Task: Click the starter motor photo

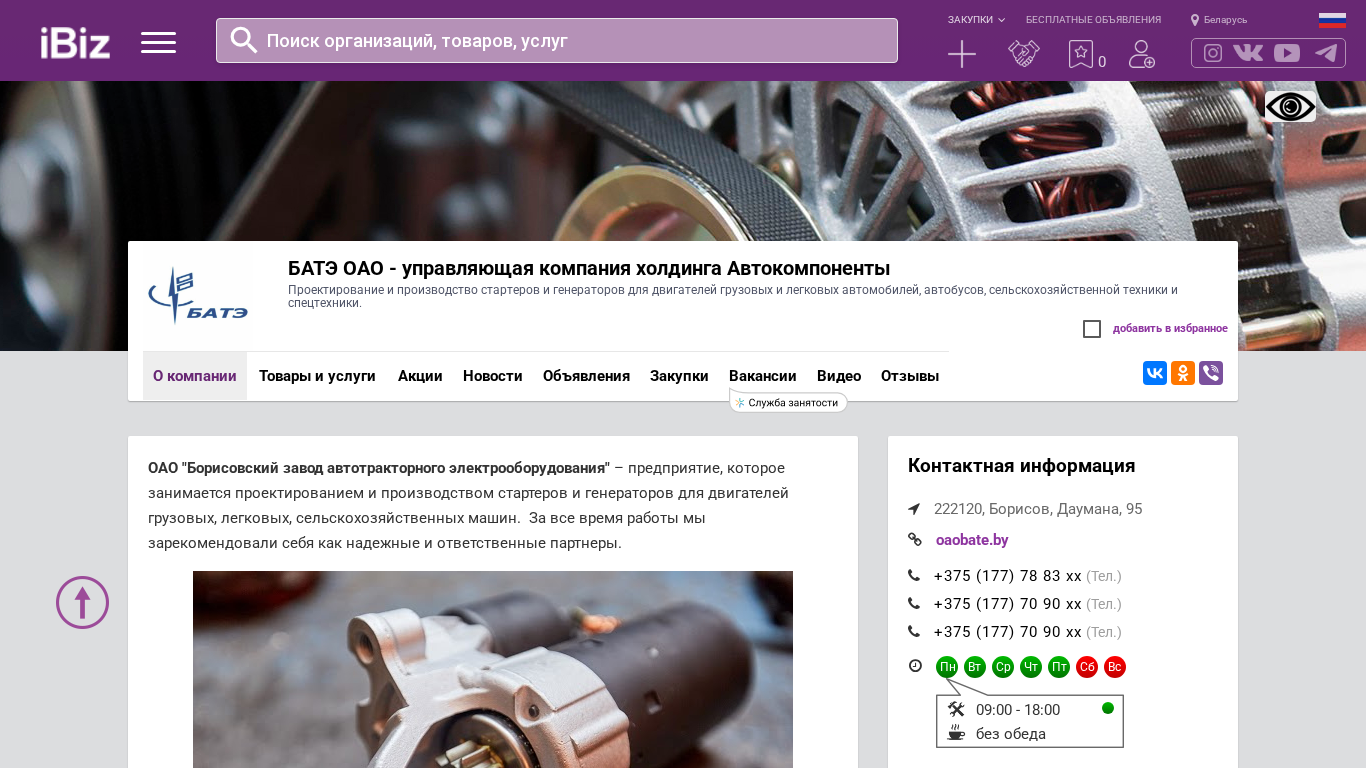Action: pos(493,669)
